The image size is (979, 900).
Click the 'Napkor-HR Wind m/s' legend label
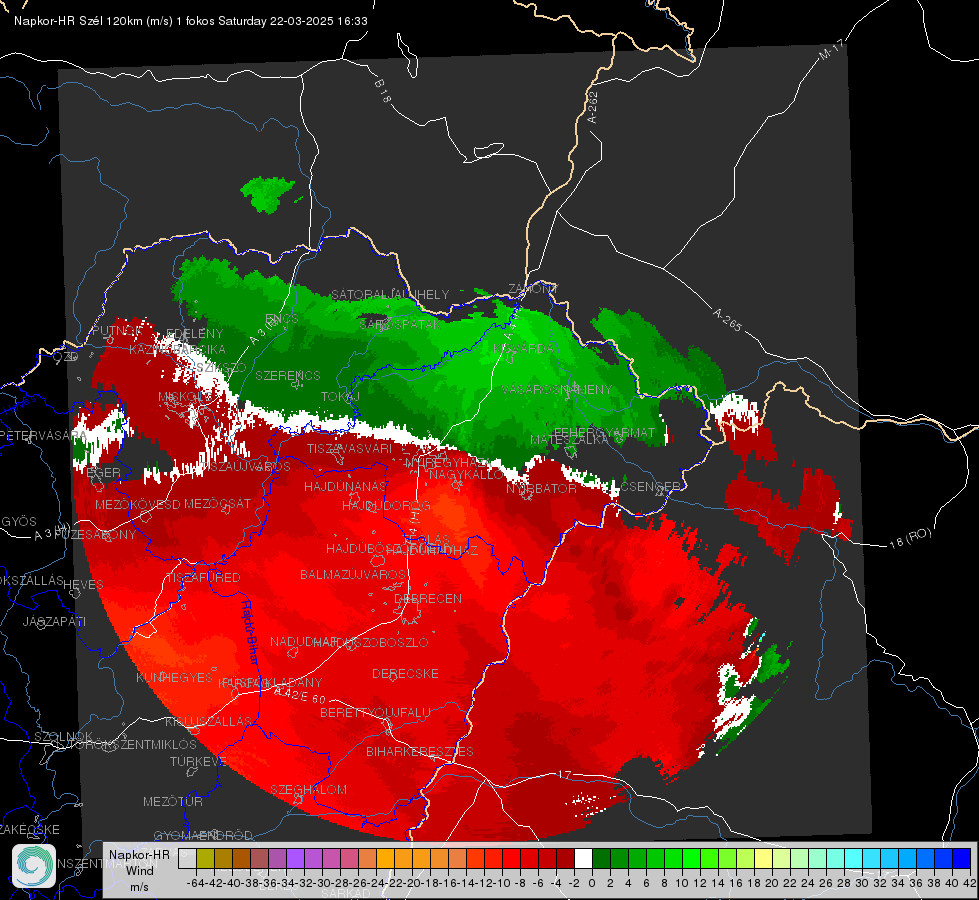click(x=139, y=870)
